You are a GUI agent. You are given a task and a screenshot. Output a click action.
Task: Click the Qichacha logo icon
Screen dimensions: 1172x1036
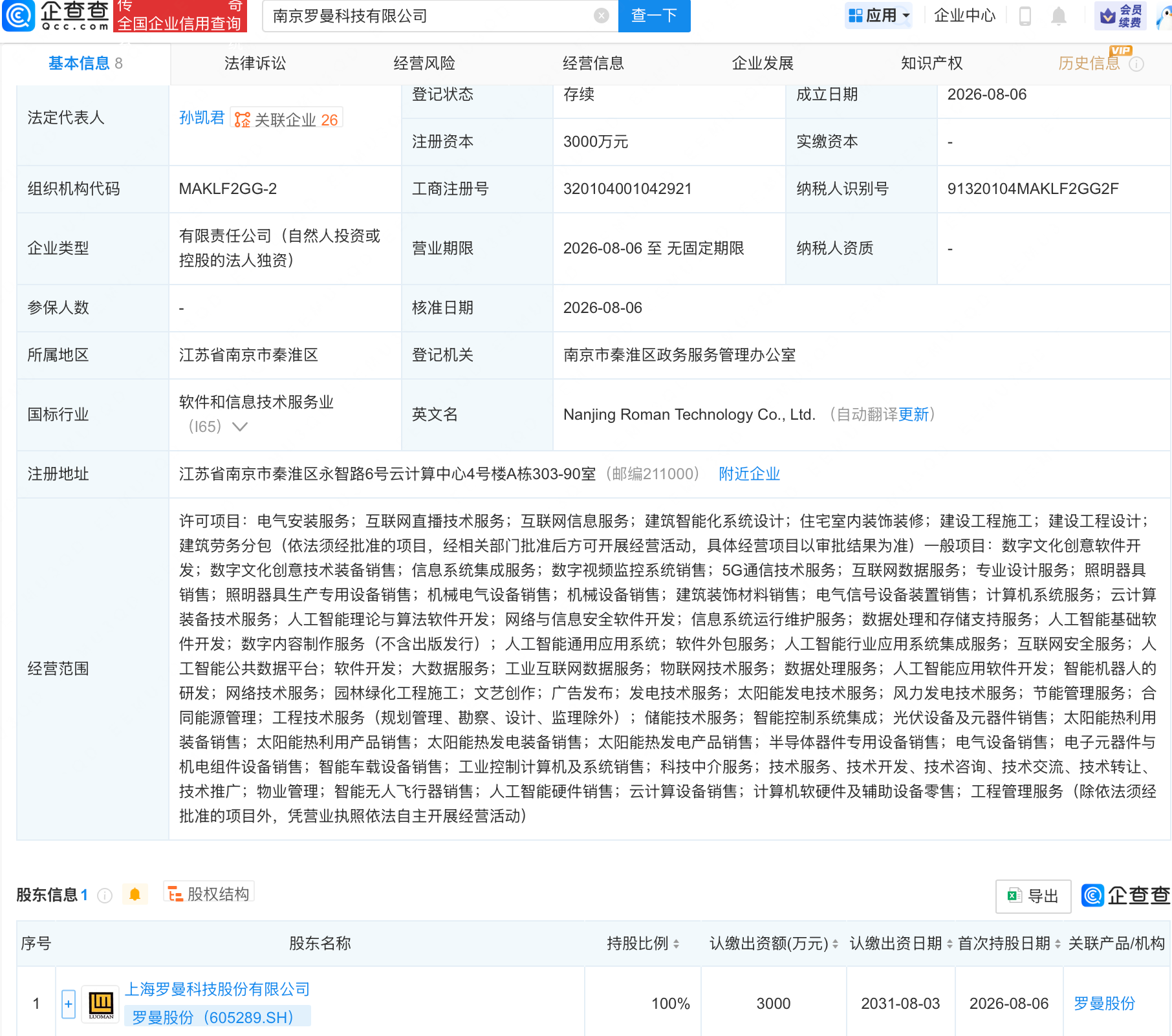pyautogui.click(x=18, y=16)
